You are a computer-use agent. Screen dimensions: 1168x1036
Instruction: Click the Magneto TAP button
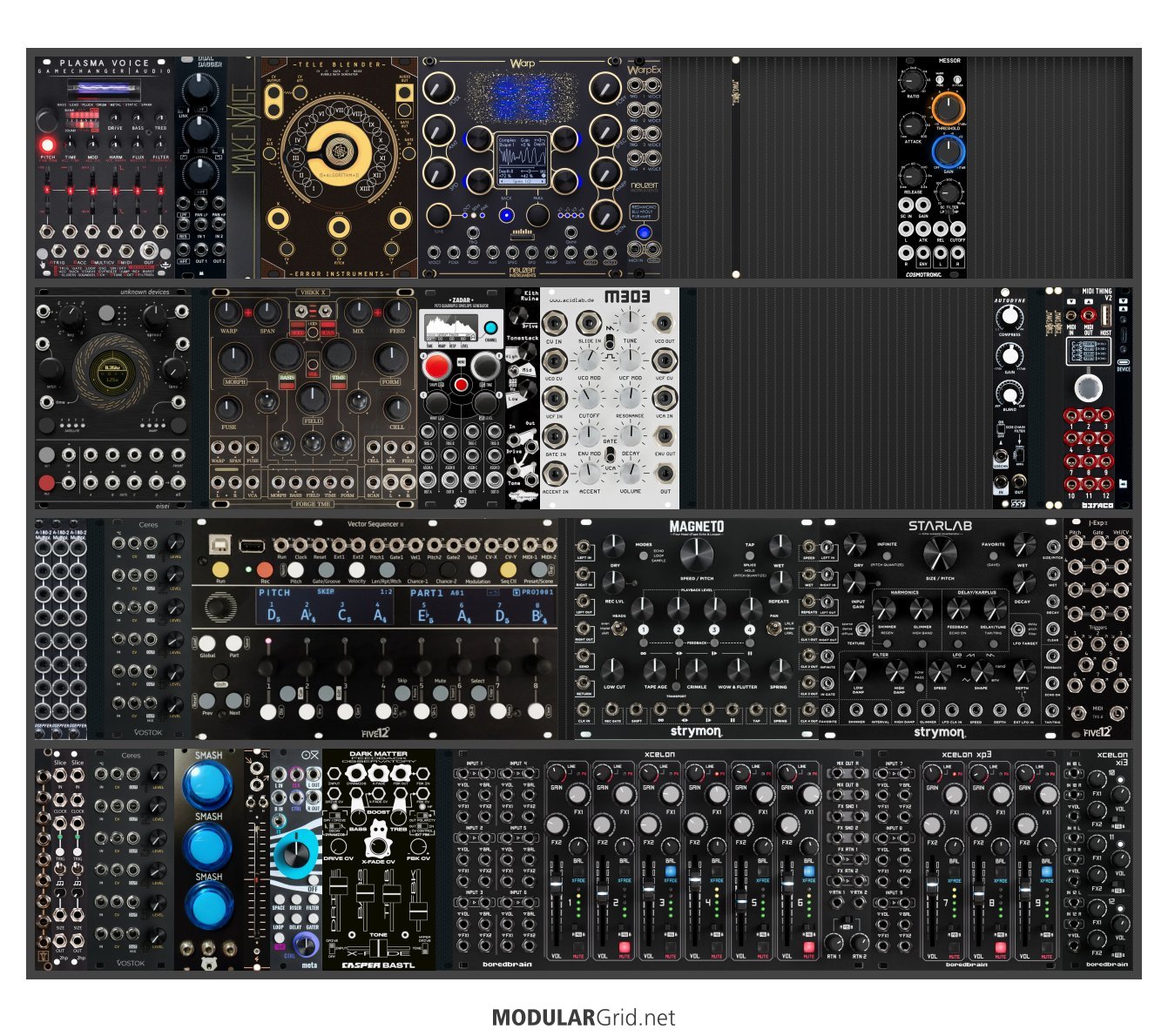(750, 556)
